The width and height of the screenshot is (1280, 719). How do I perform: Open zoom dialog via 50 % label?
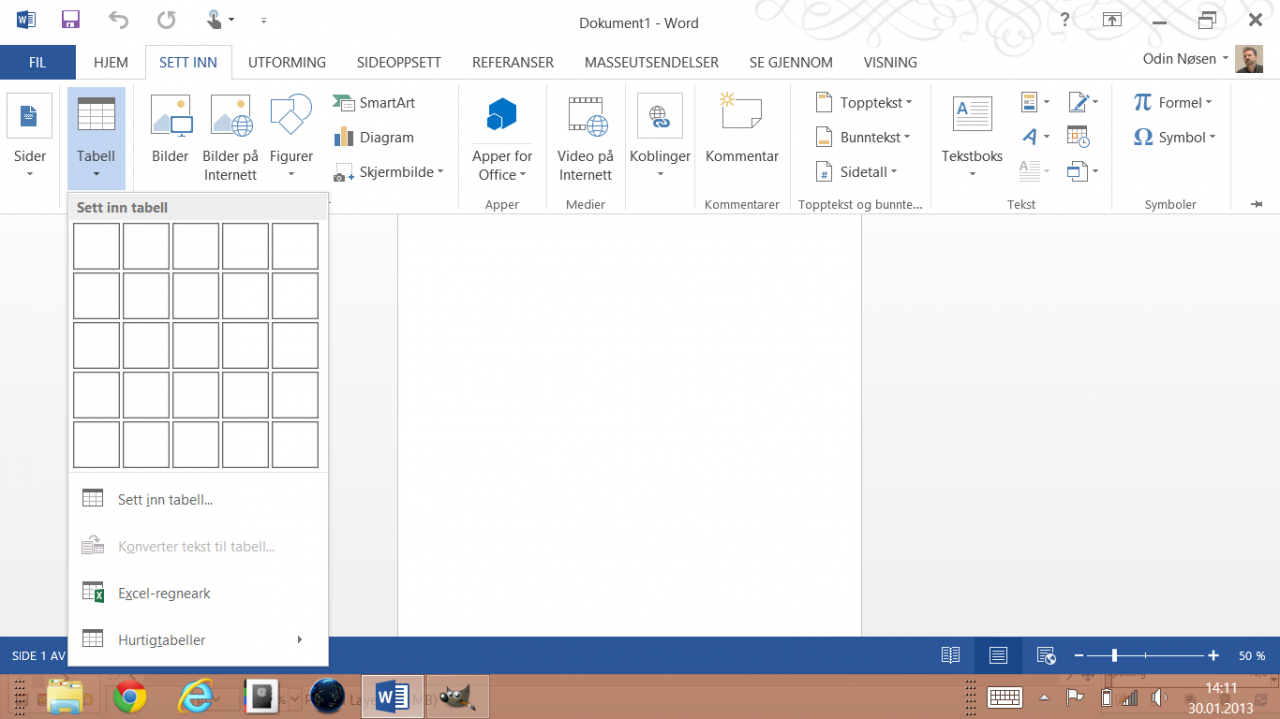coord(1252,656)
